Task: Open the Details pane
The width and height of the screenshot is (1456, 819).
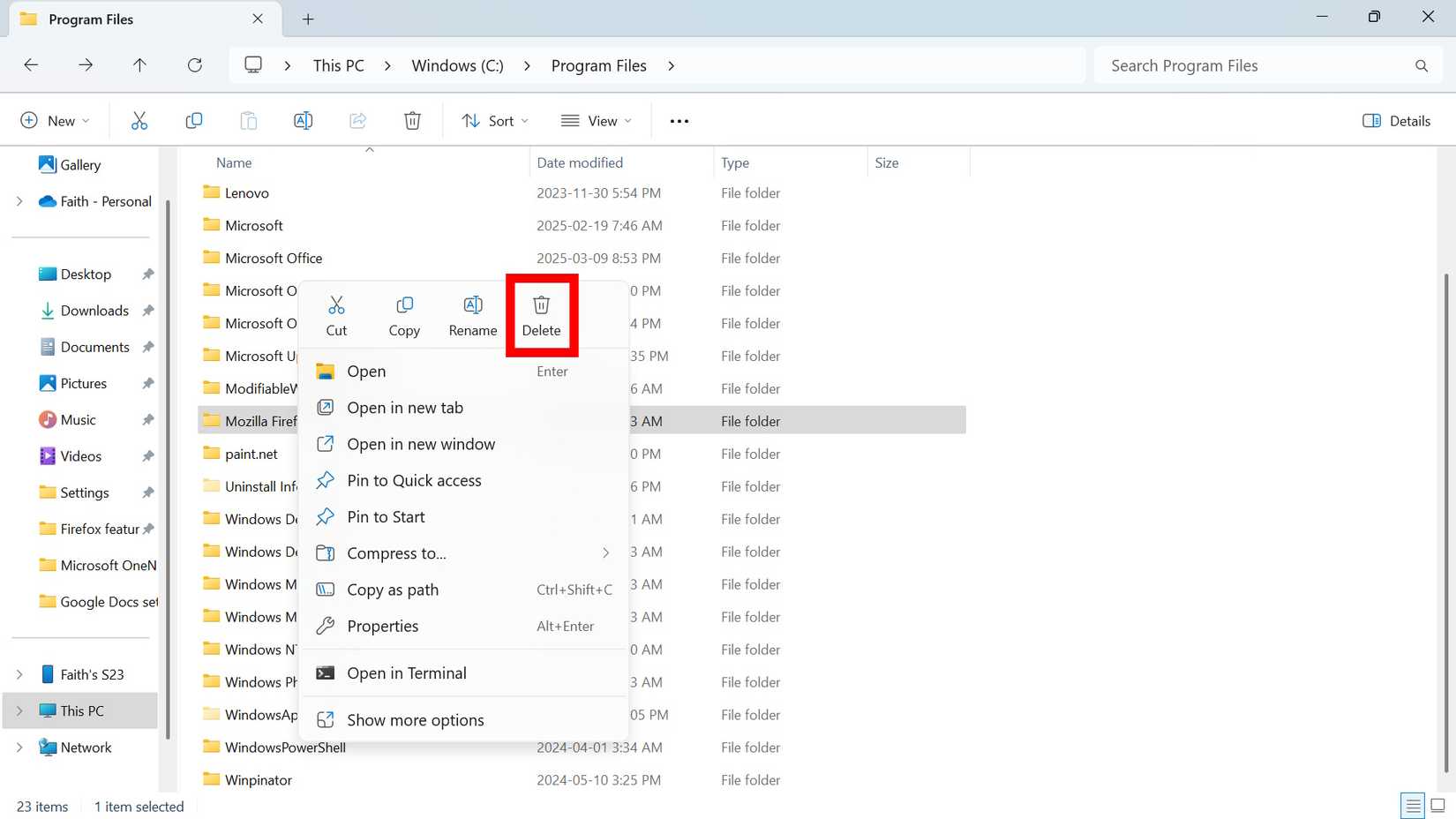Action: 1395,120
